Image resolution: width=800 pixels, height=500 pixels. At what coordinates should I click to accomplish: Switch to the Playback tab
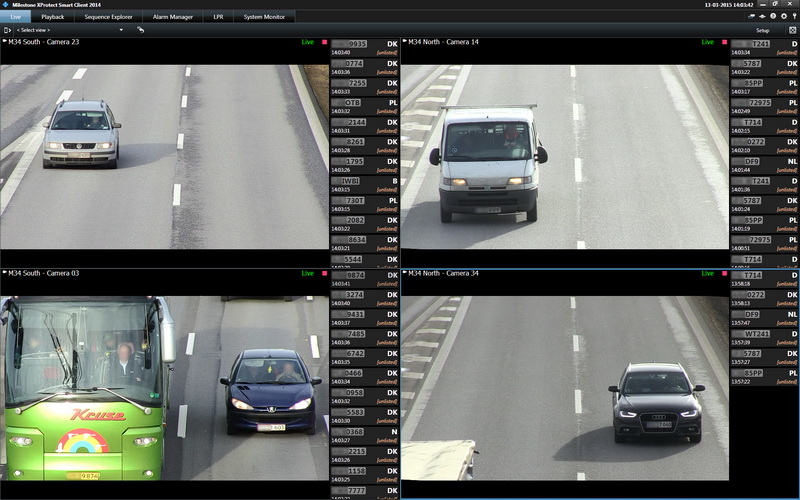pos(53,17)
